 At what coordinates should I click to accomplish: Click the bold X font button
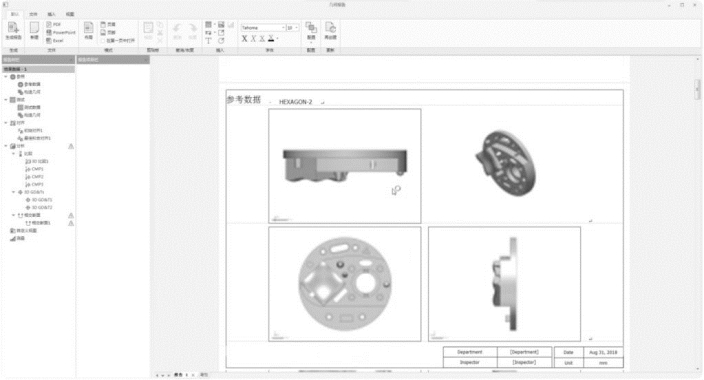tap(244, 39)
